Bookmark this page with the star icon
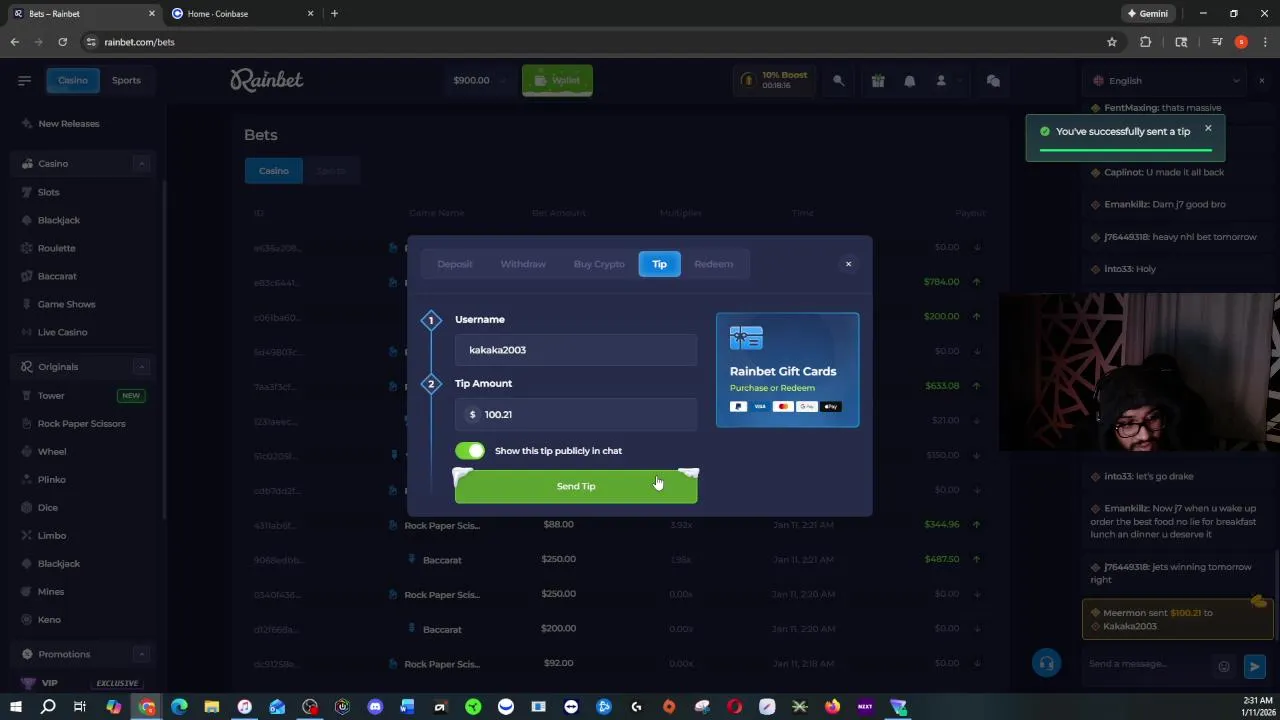 click(1111, 42)
